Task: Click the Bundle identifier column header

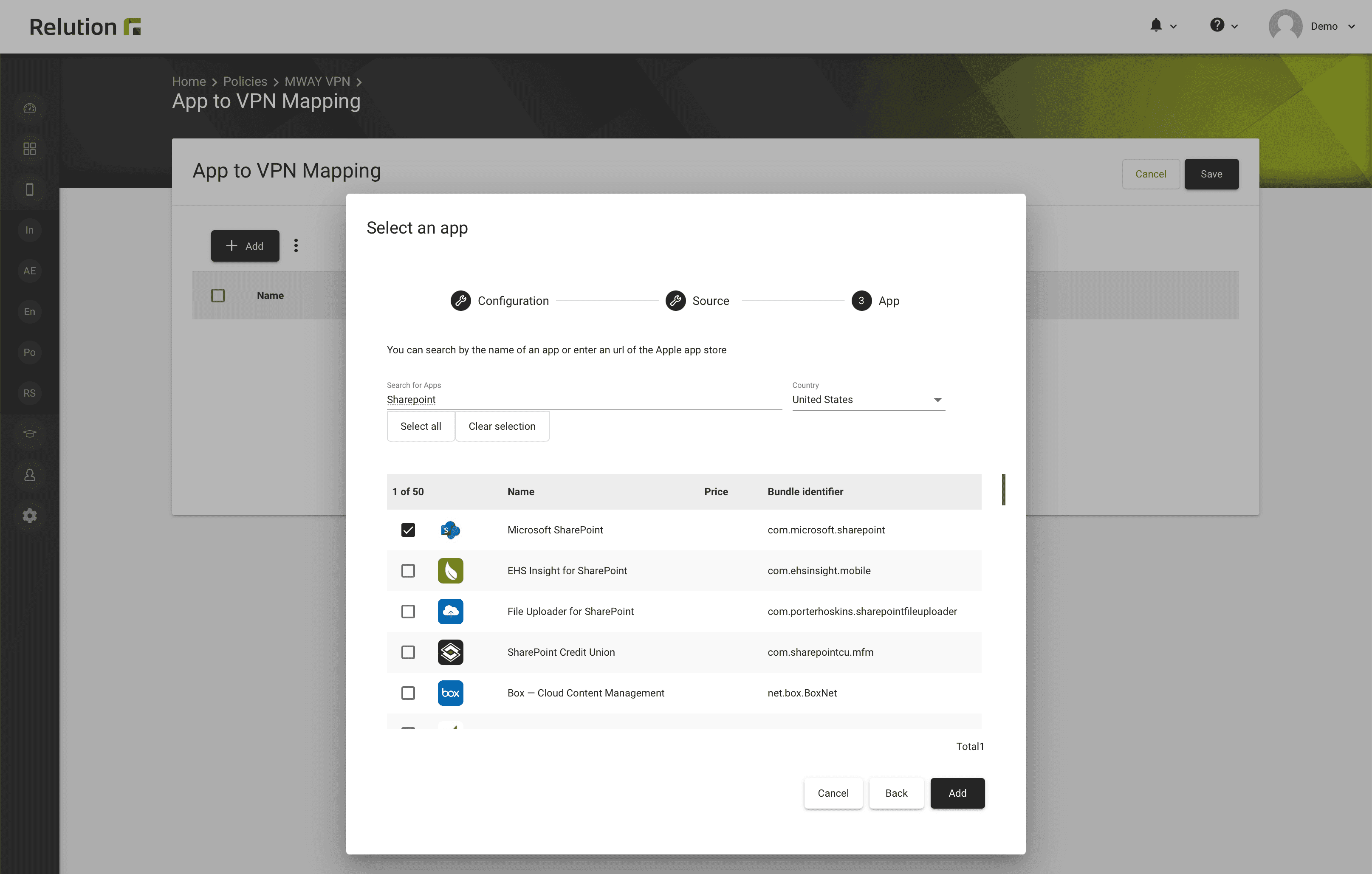Action: 805,492
